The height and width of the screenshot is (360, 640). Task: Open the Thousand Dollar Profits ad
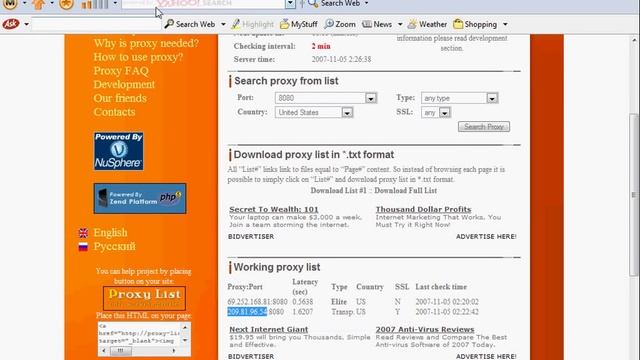pos(423,209)
